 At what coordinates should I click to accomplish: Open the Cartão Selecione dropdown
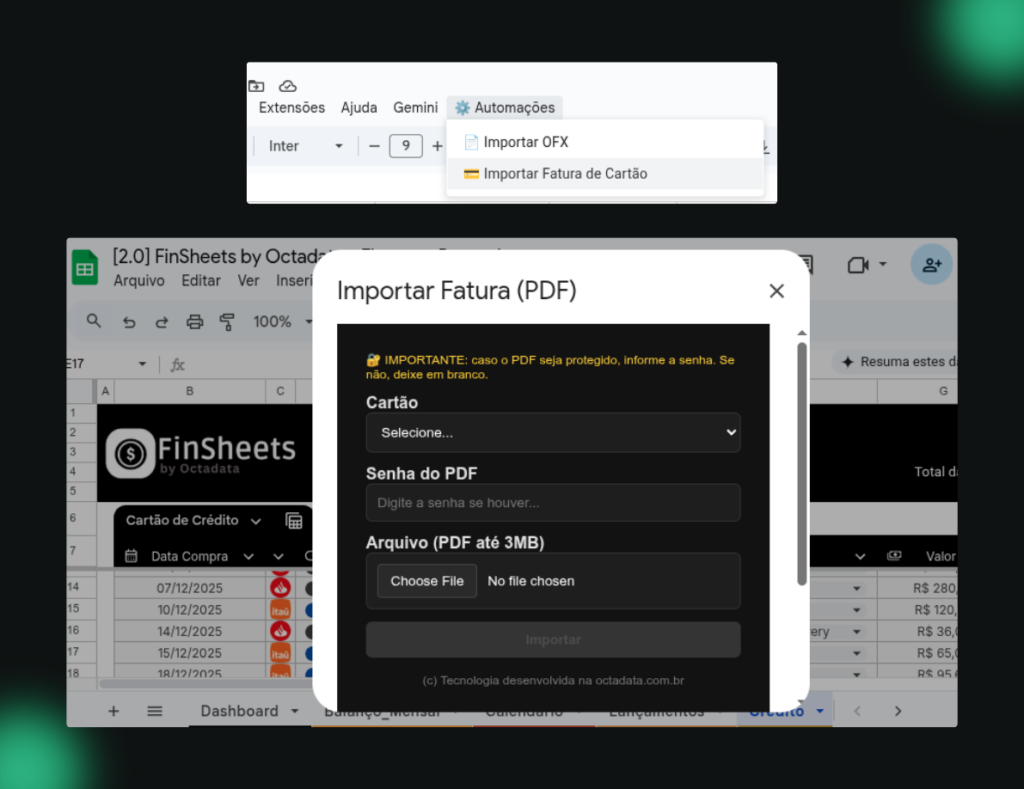553,432
